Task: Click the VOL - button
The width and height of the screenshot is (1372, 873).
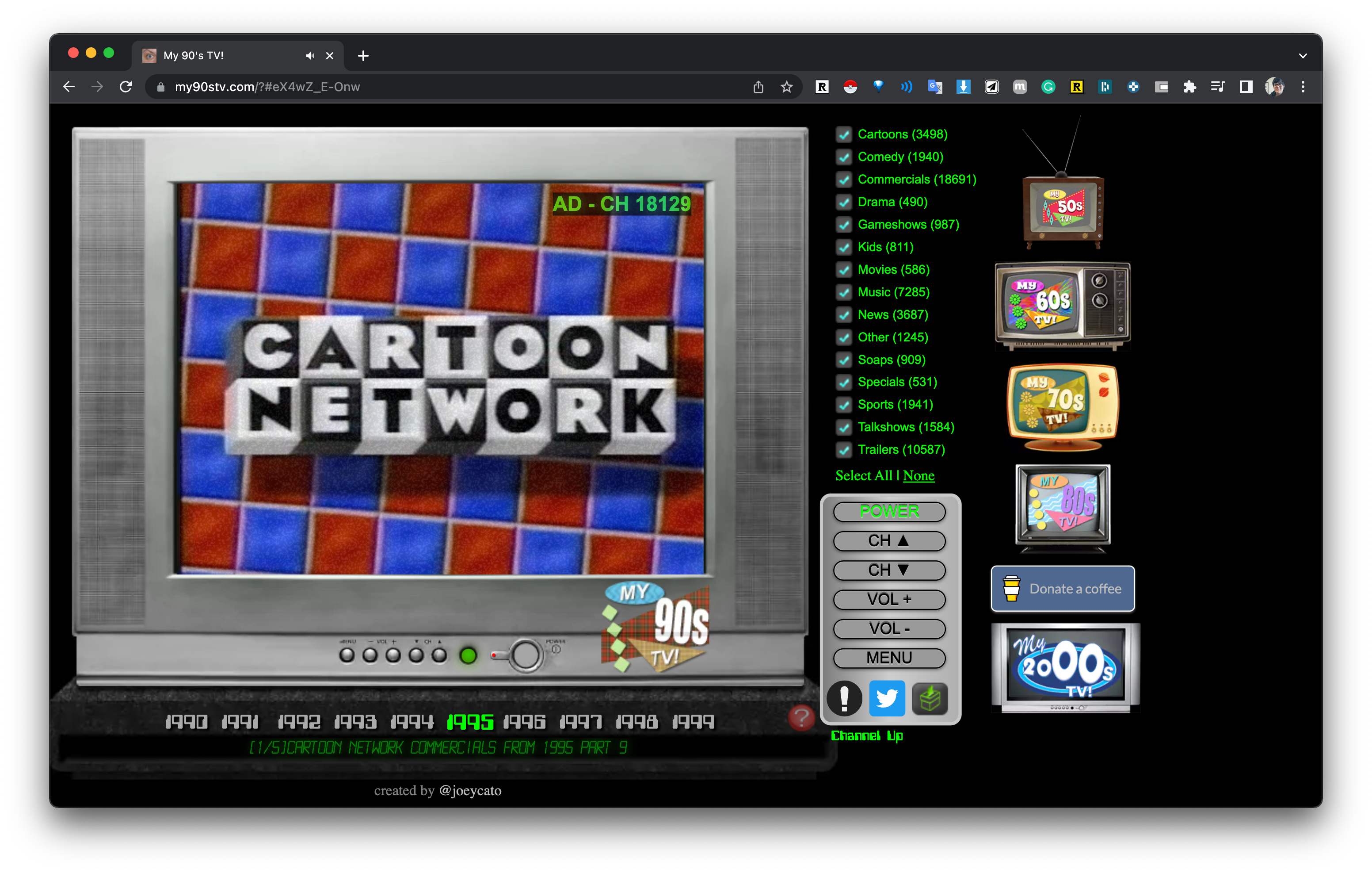Action: (889, 628)
